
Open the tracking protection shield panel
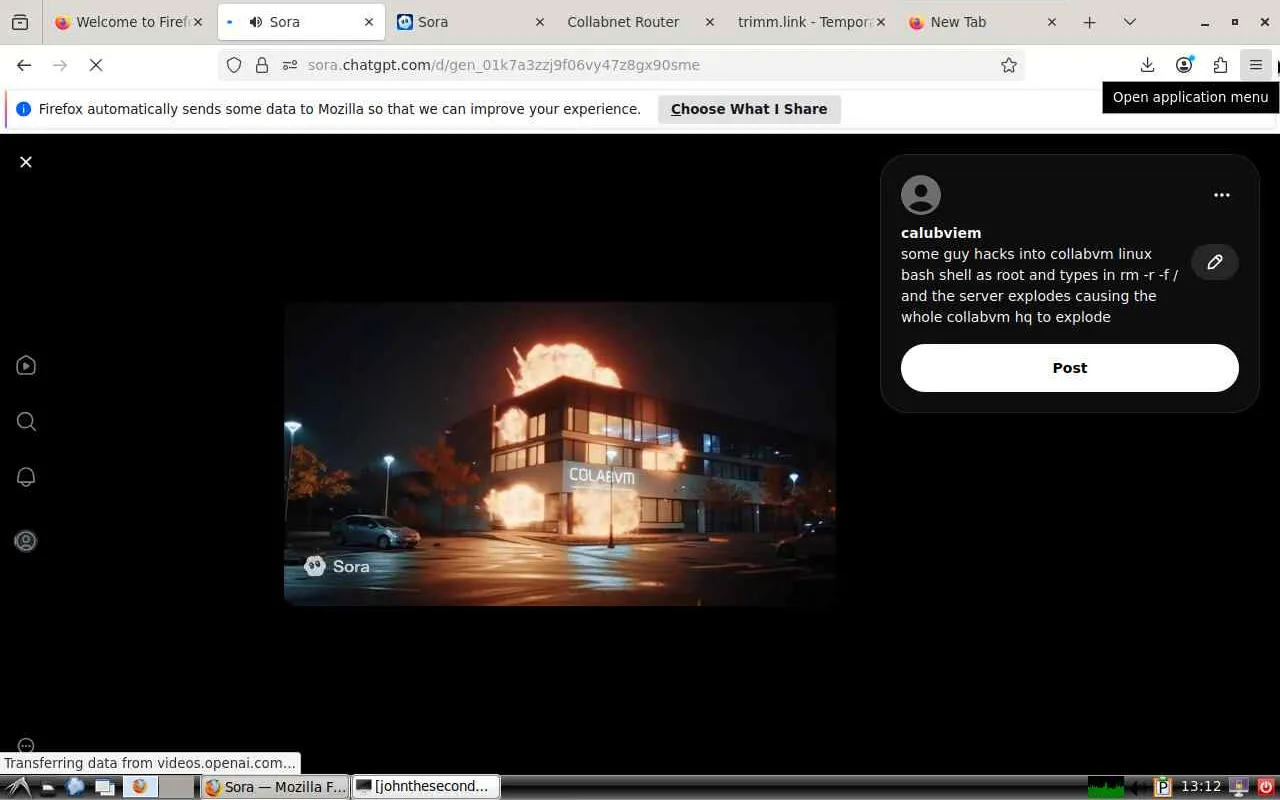click(x=234, y=65)
